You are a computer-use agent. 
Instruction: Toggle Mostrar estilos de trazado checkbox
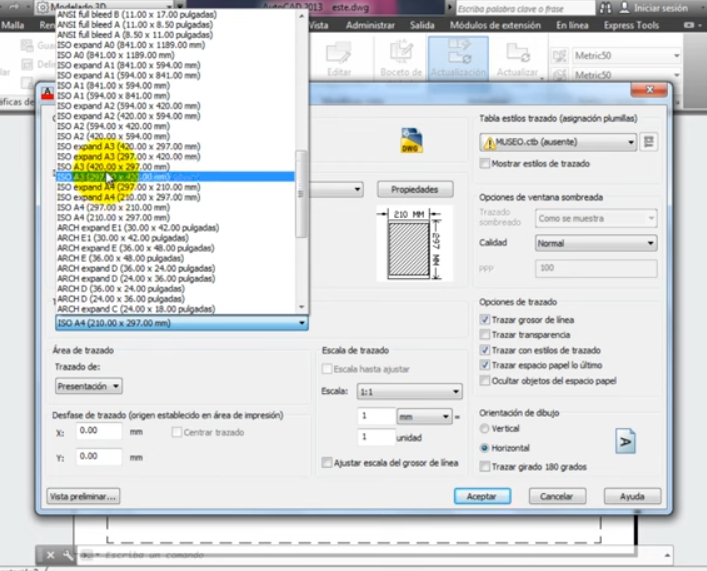tap(485, 163)
